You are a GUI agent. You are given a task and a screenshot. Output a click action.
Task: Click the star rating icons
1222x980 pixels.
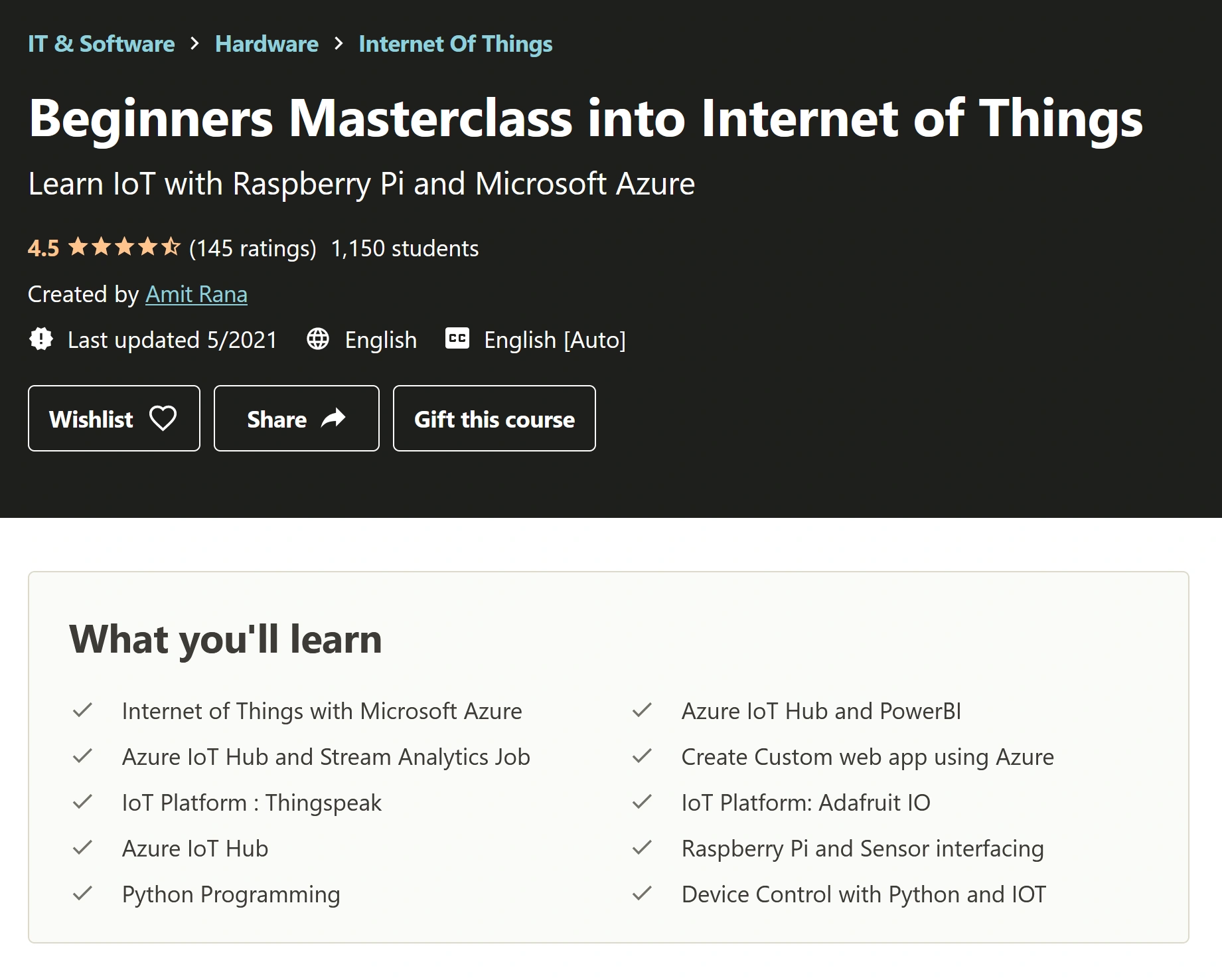coord(124,247)
